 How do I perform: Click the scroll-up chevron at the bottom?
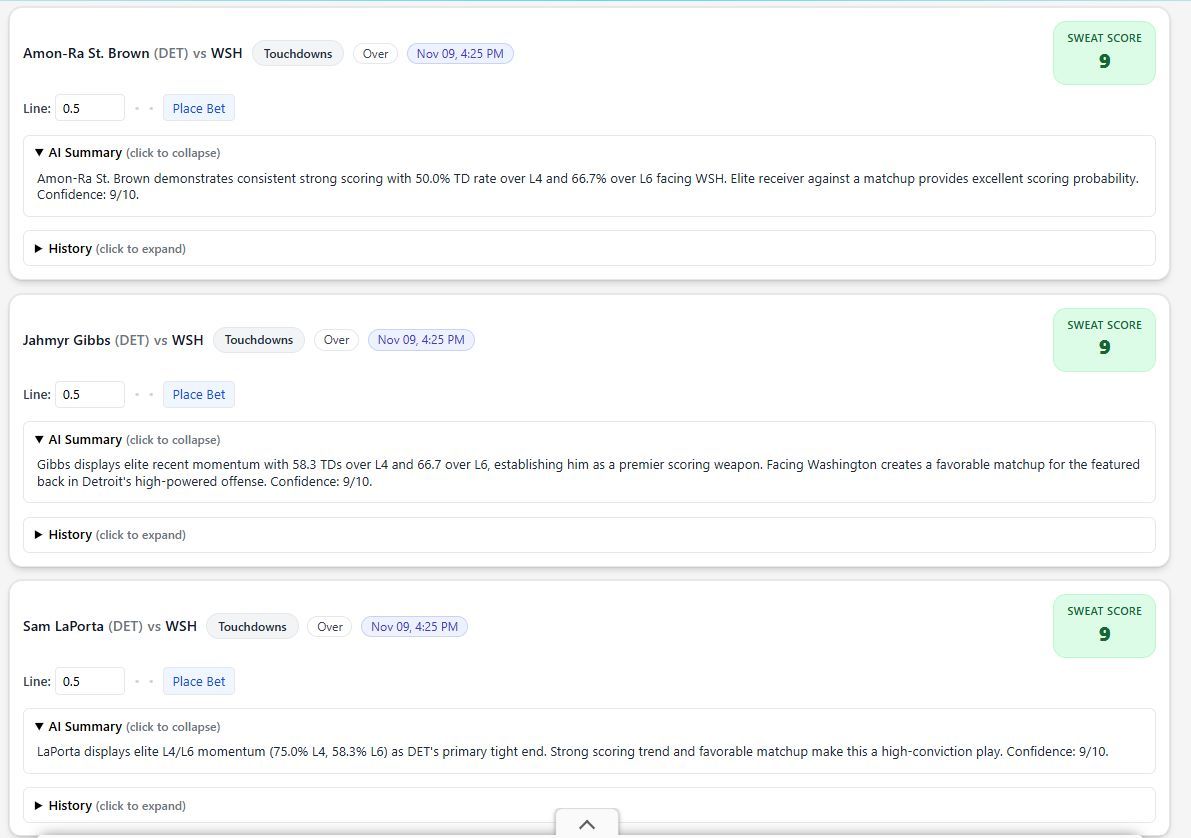click(x=587, y=824)
